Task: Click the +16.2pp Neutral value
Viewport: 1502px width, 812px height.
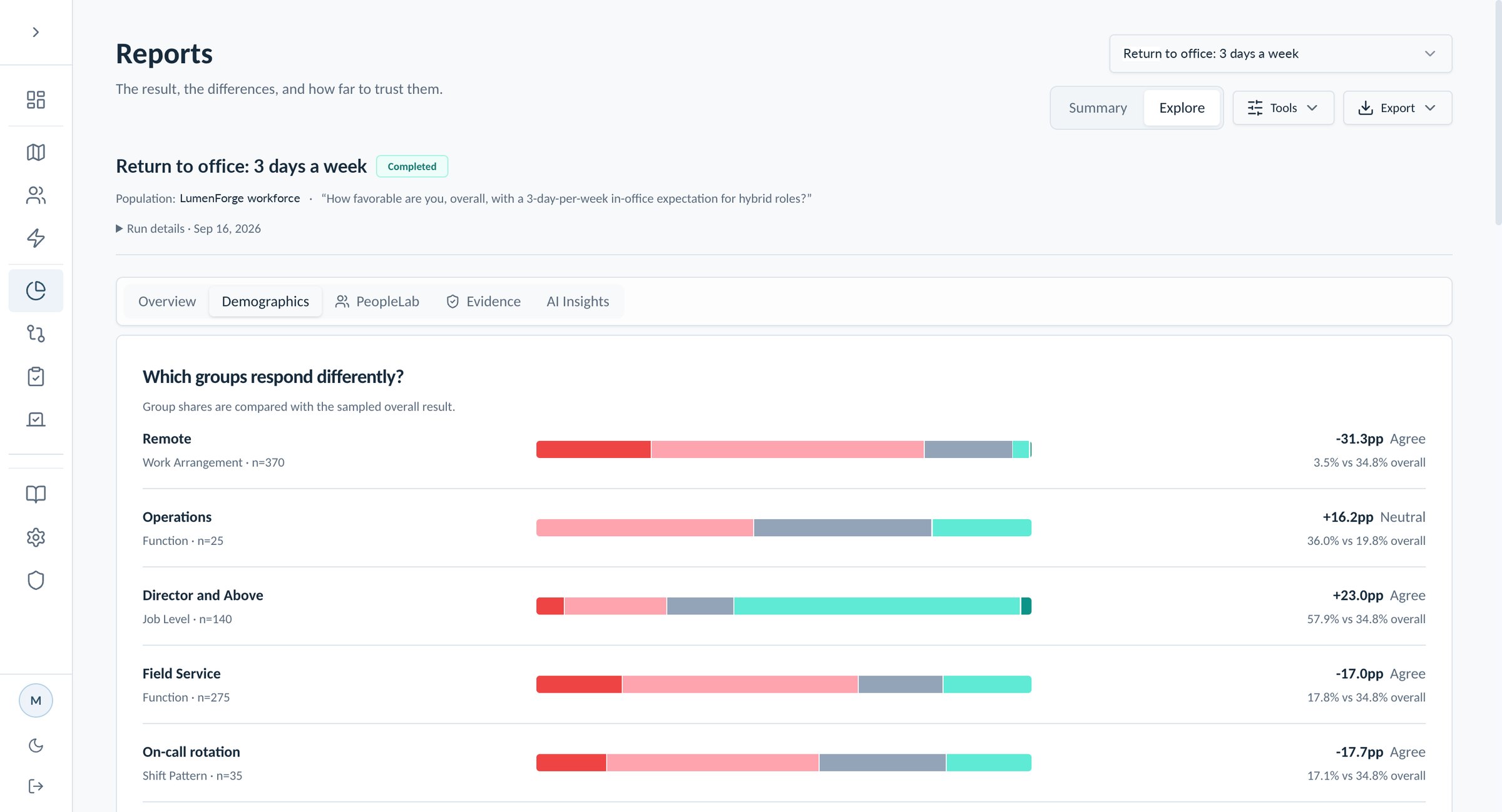Action: coord(1374,517)
